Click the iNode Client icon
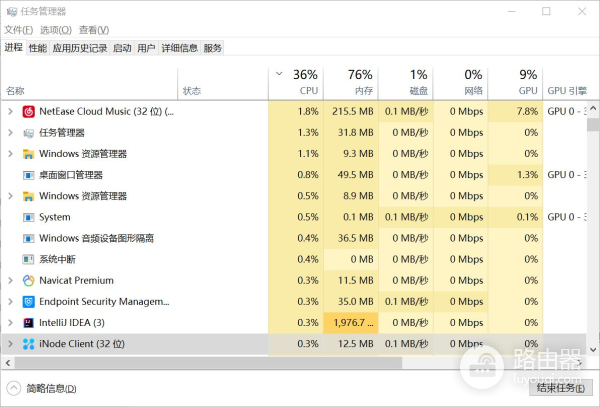Viewport: 600px width, 407px height. [28, 344]
